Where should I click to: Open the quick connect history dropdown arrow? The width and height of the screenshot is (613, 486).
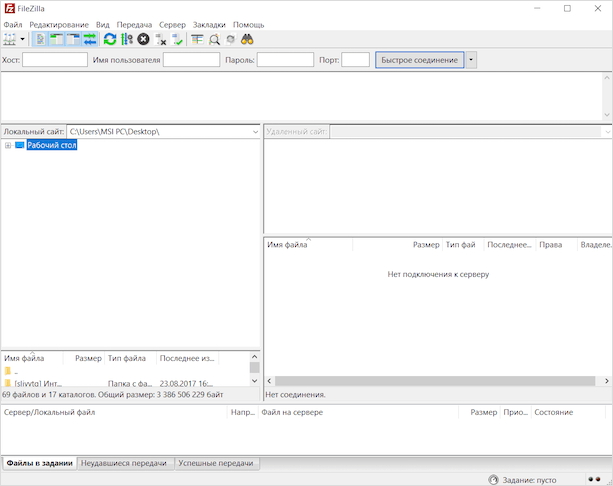[x=471, y=60]
